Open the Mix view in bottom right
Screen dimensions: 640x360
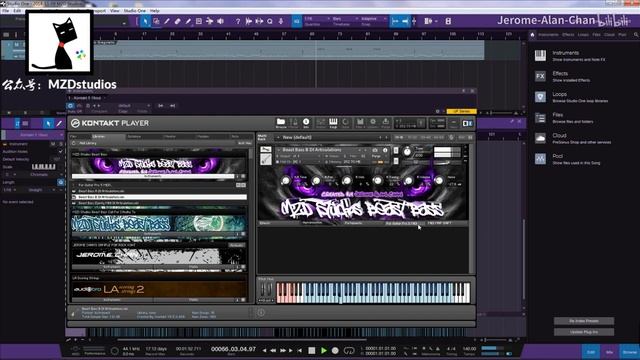coord(609,352)
